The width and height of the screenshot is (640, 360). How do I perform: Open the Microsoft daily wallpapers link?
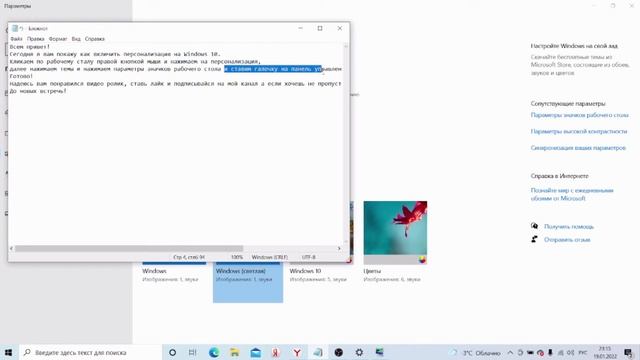(x=572, y=194)
